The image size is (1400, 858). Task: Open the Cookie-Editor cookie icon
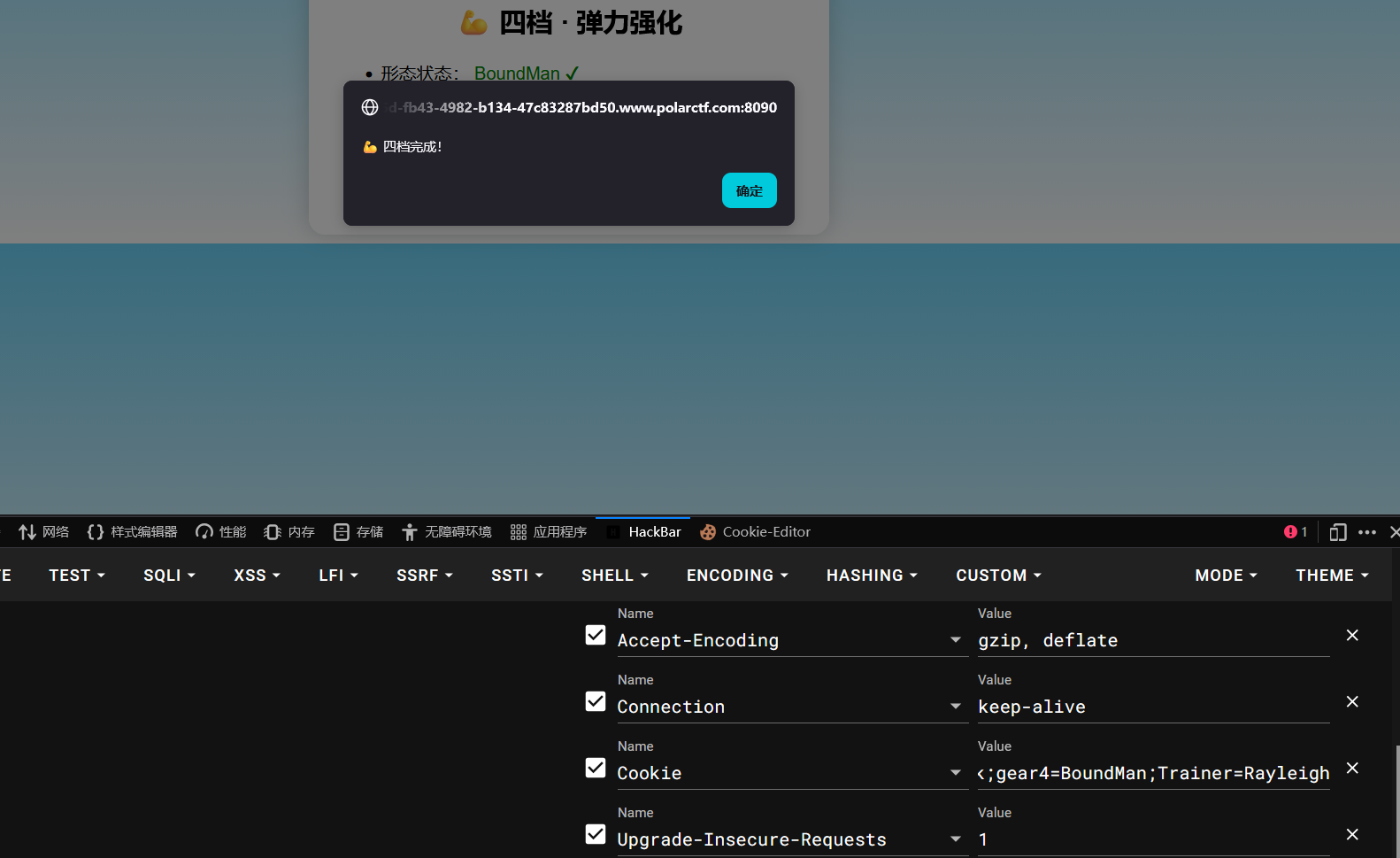pos(708,532)
